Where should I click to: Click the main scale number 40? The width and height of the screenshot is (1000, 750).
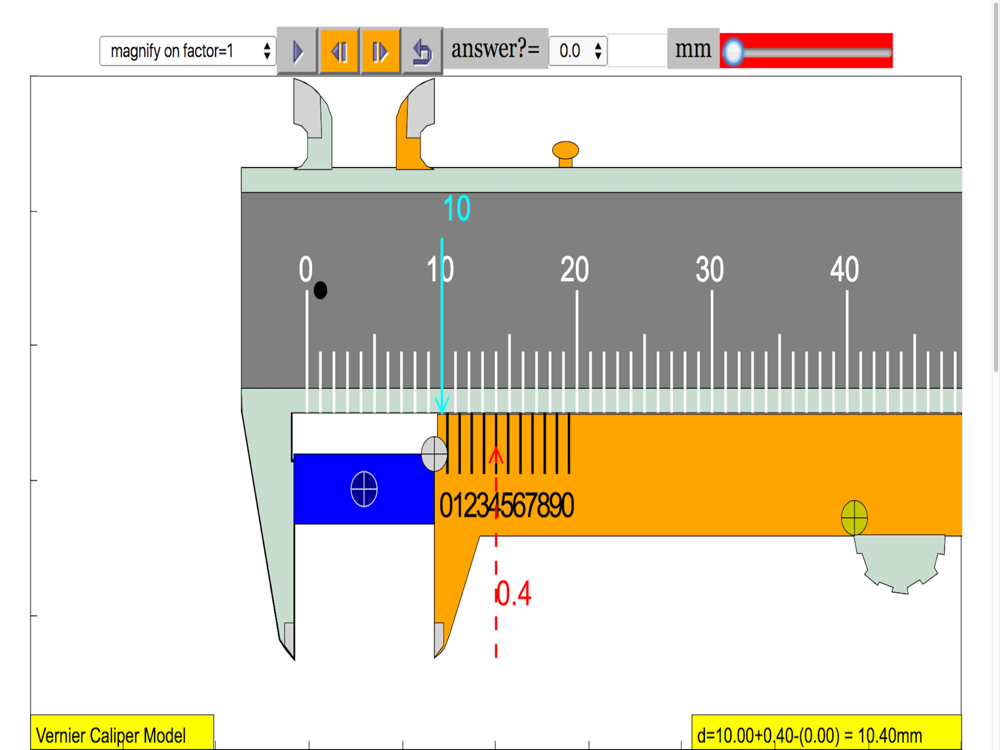click(x=844, y=270)
